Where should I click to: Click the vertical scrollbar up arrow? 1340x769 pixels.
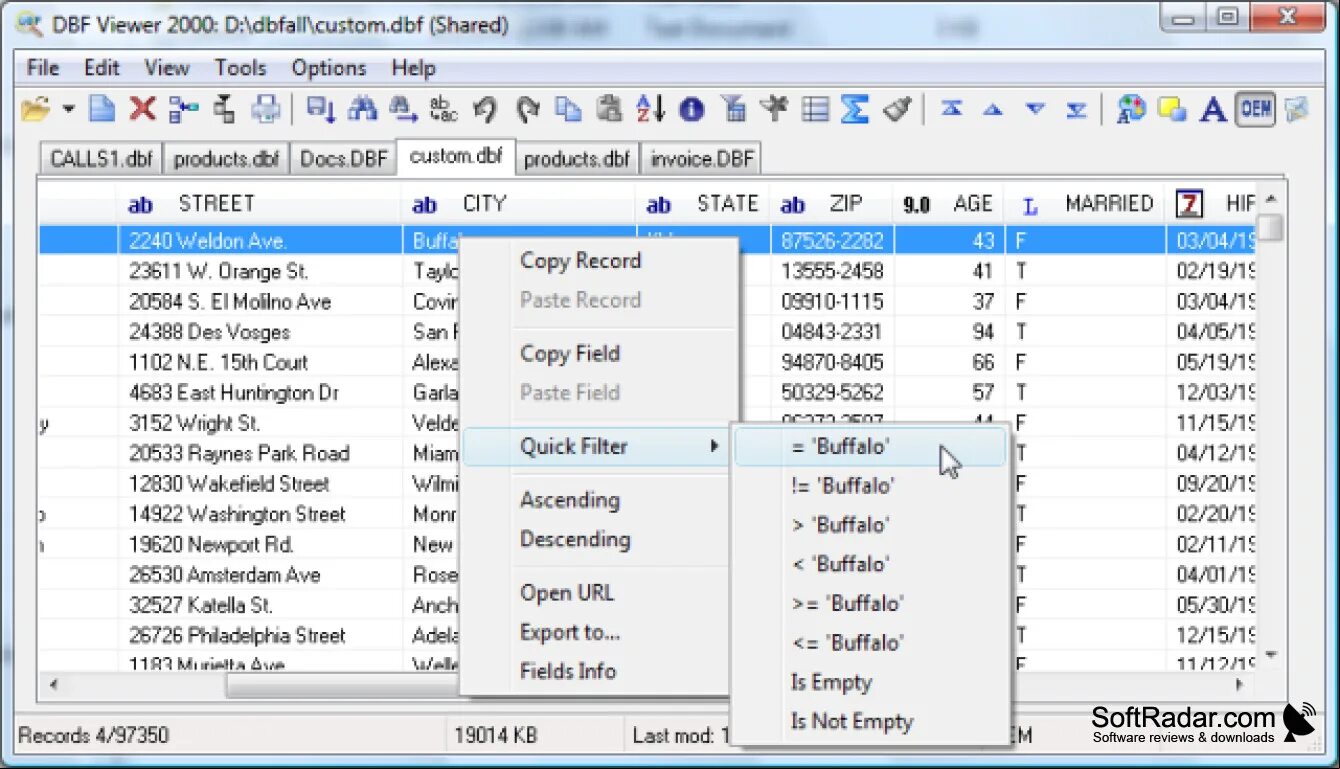click(x=1270, y=200)
